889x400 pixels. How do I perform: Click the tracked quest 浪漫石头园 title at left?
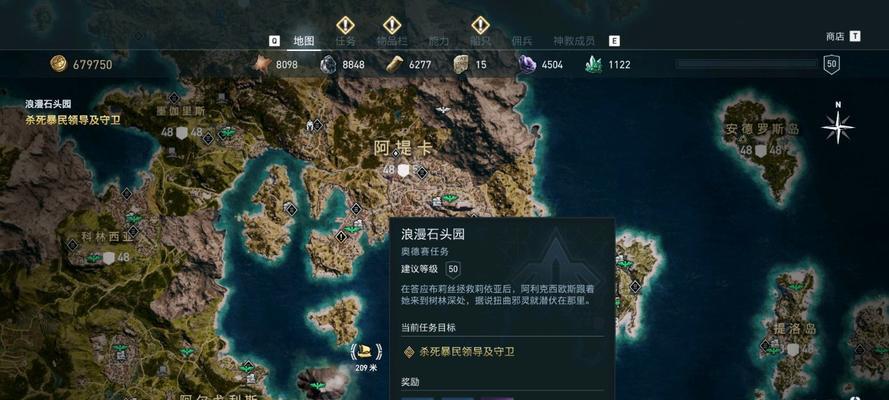tap(48, 104)
